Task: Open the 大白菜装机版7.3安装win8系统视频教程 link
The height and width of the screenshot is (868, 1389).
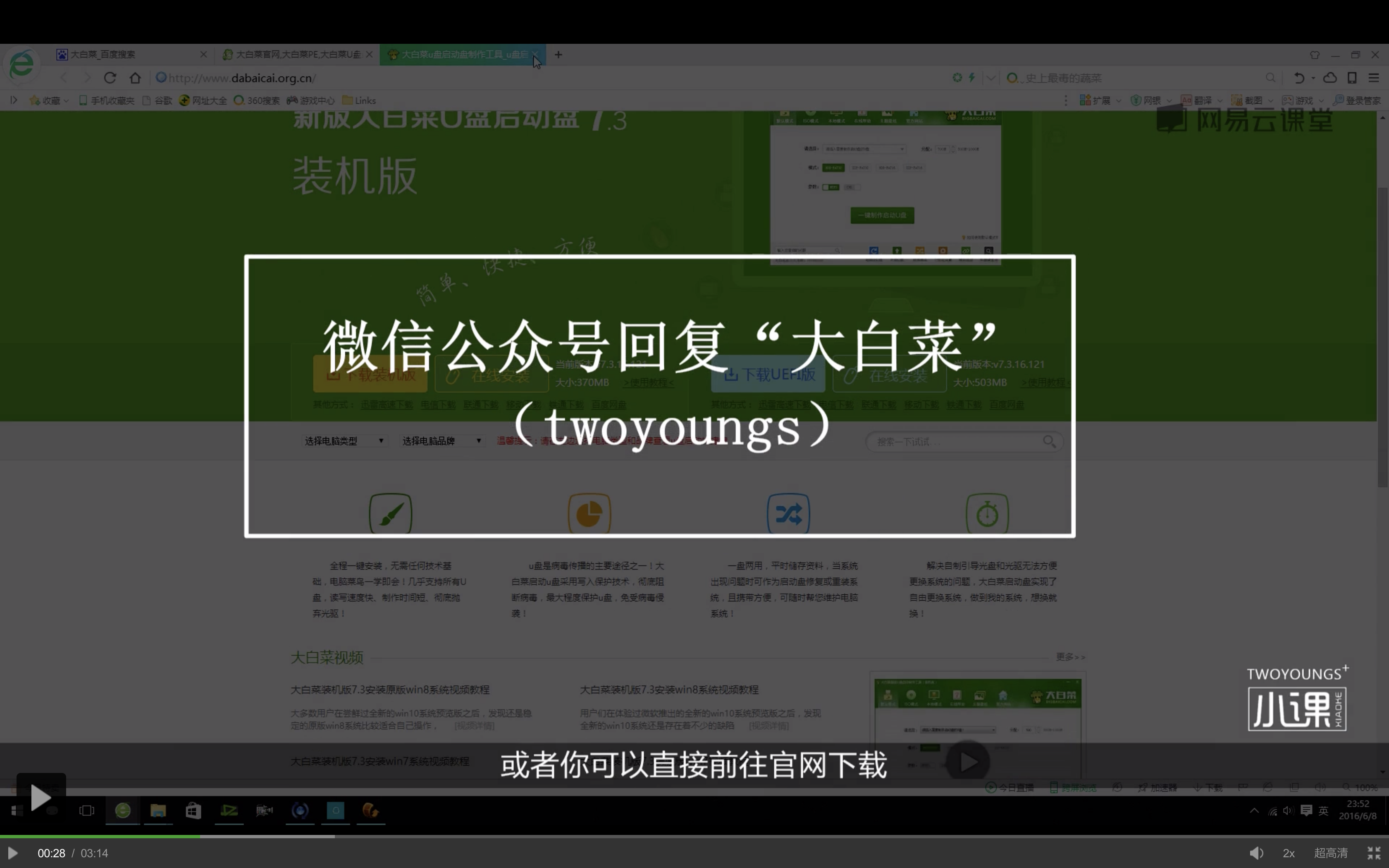Action: click(669, 689)
